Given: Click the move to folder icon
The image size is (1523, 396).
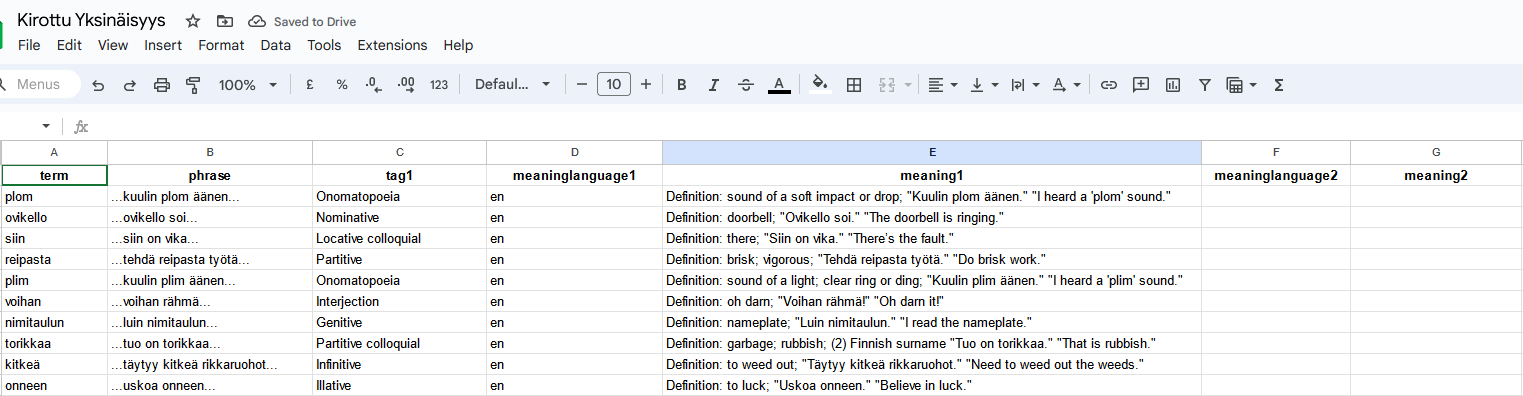Looking at the screenshot, I should click(x=225, y=21).
